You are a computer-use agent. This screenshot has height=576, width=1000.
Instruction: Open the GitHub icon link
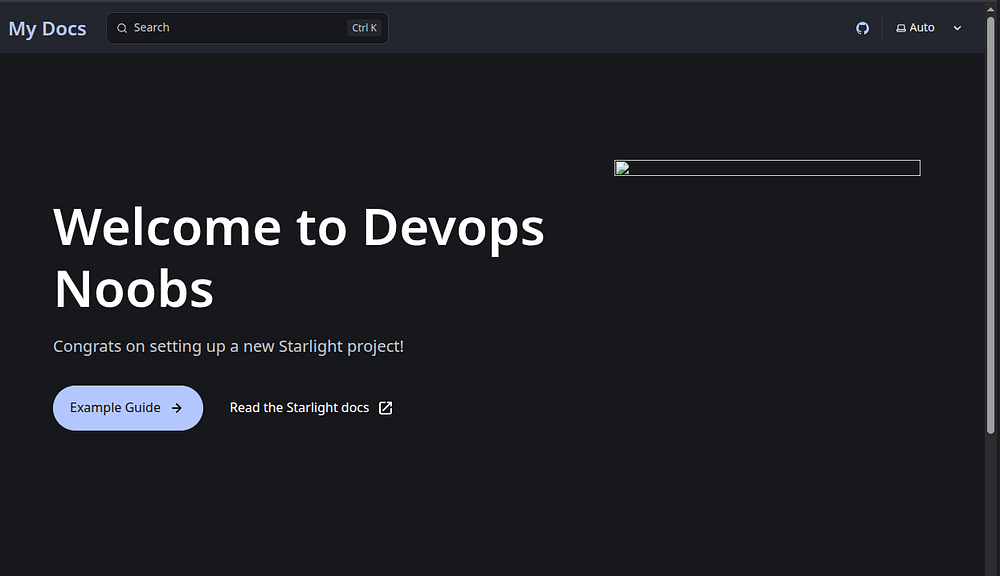click(862, 28)
